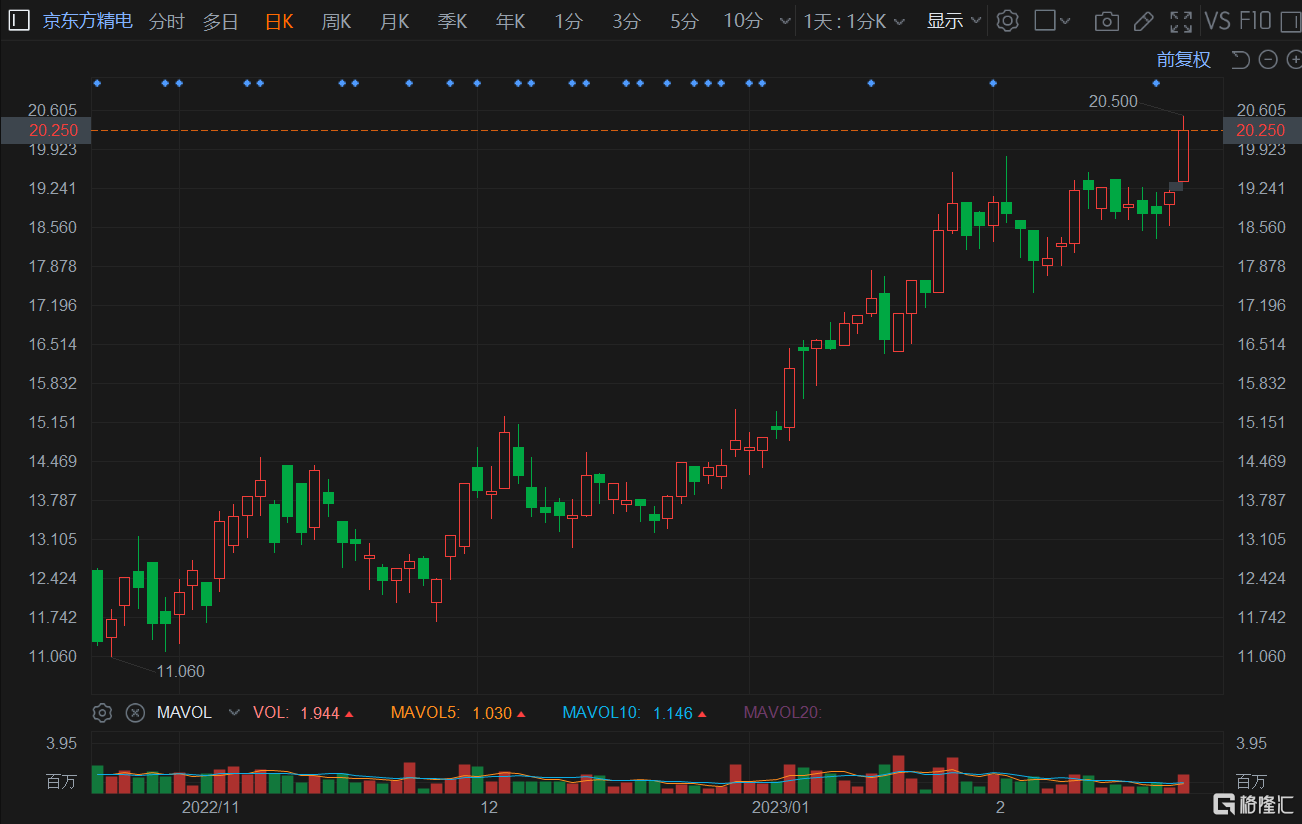The width and height of the screenshot is (1302, 824).
Task: Click the sidebar panel icon beside 京东方精电
Action: tap(20, 21)
